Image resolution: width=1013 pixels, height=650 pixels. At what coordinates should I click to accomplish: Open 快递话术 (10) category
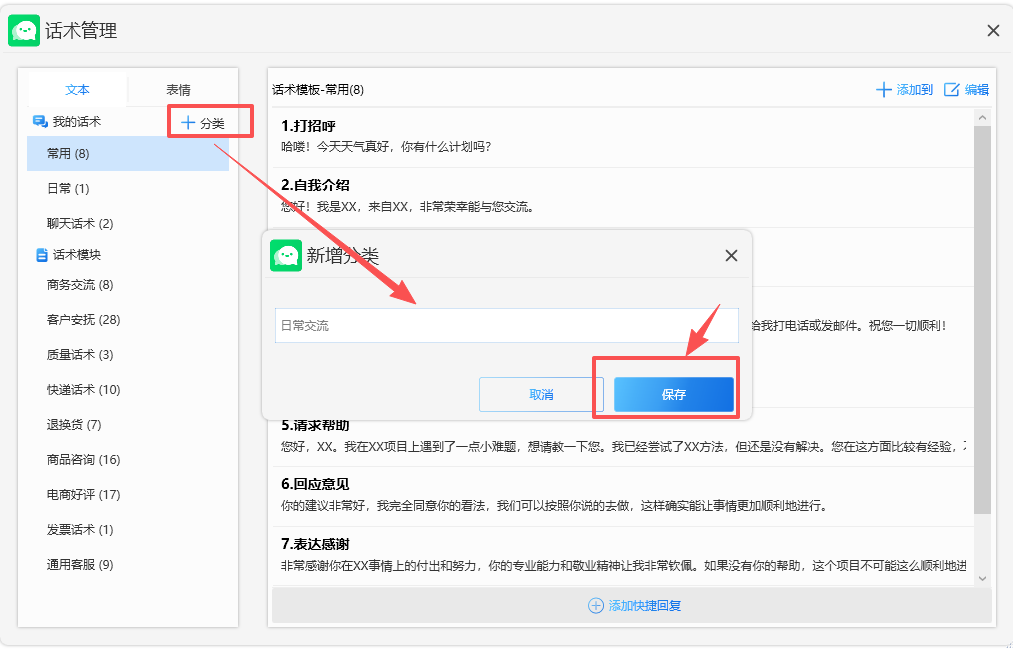pos(83,390)
